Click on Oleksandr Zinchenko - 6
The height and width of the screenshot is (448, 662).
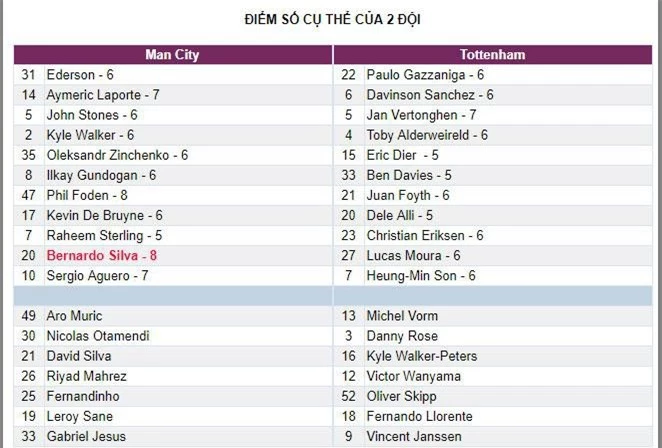pyautogui.click(x=117, y=155)
